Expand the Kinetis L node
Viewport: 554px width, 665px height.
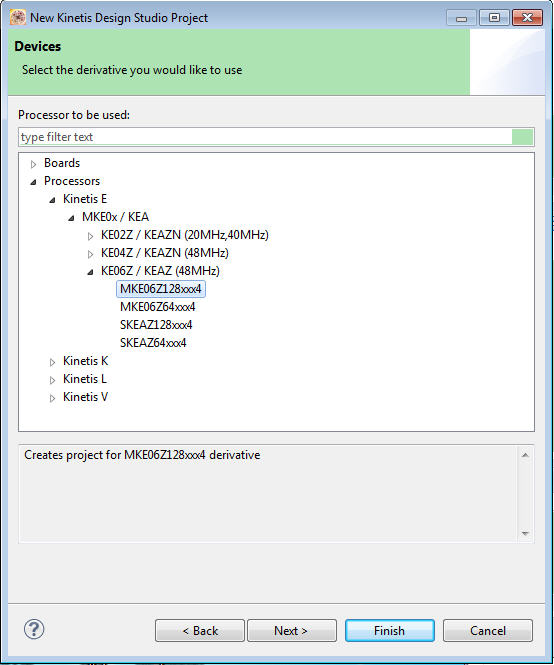coord(52,380)
